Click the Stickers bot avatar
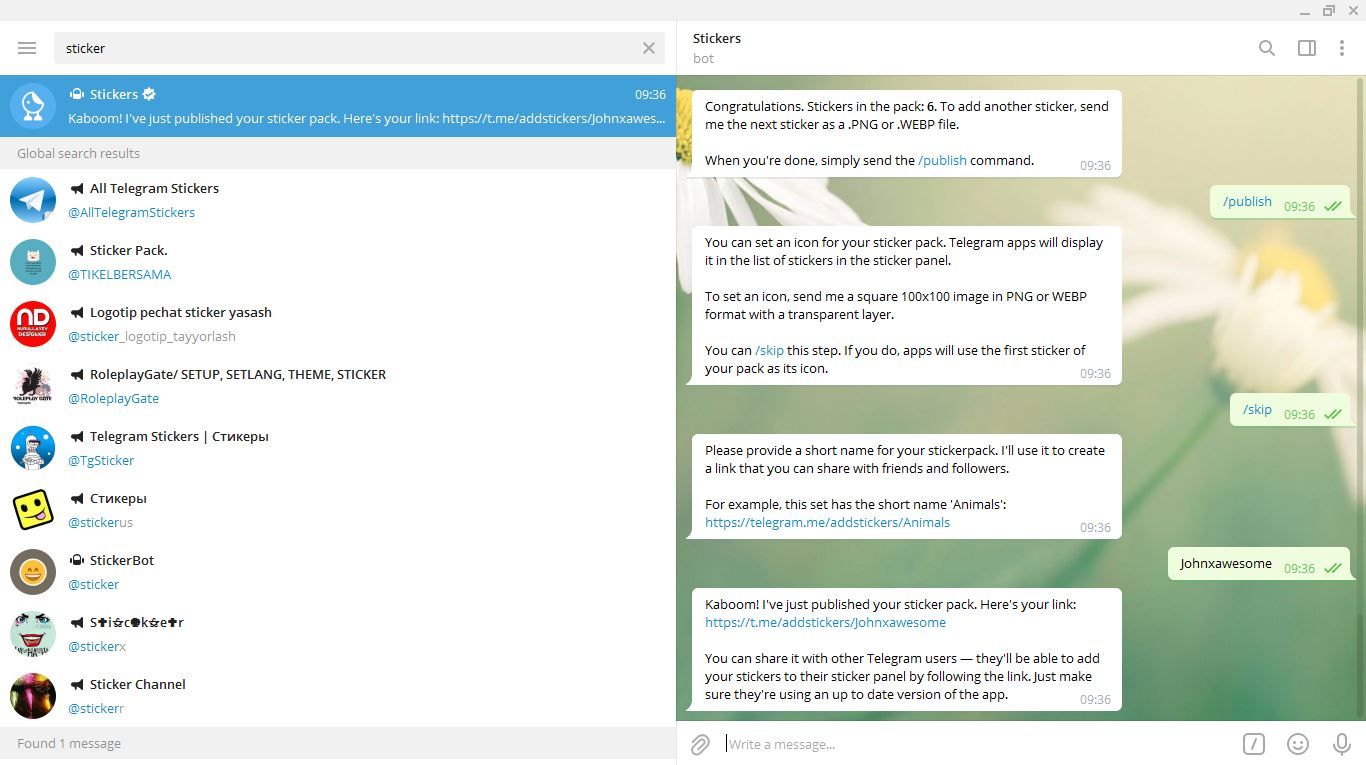The image size is (1366, 765). click(33, 106)
